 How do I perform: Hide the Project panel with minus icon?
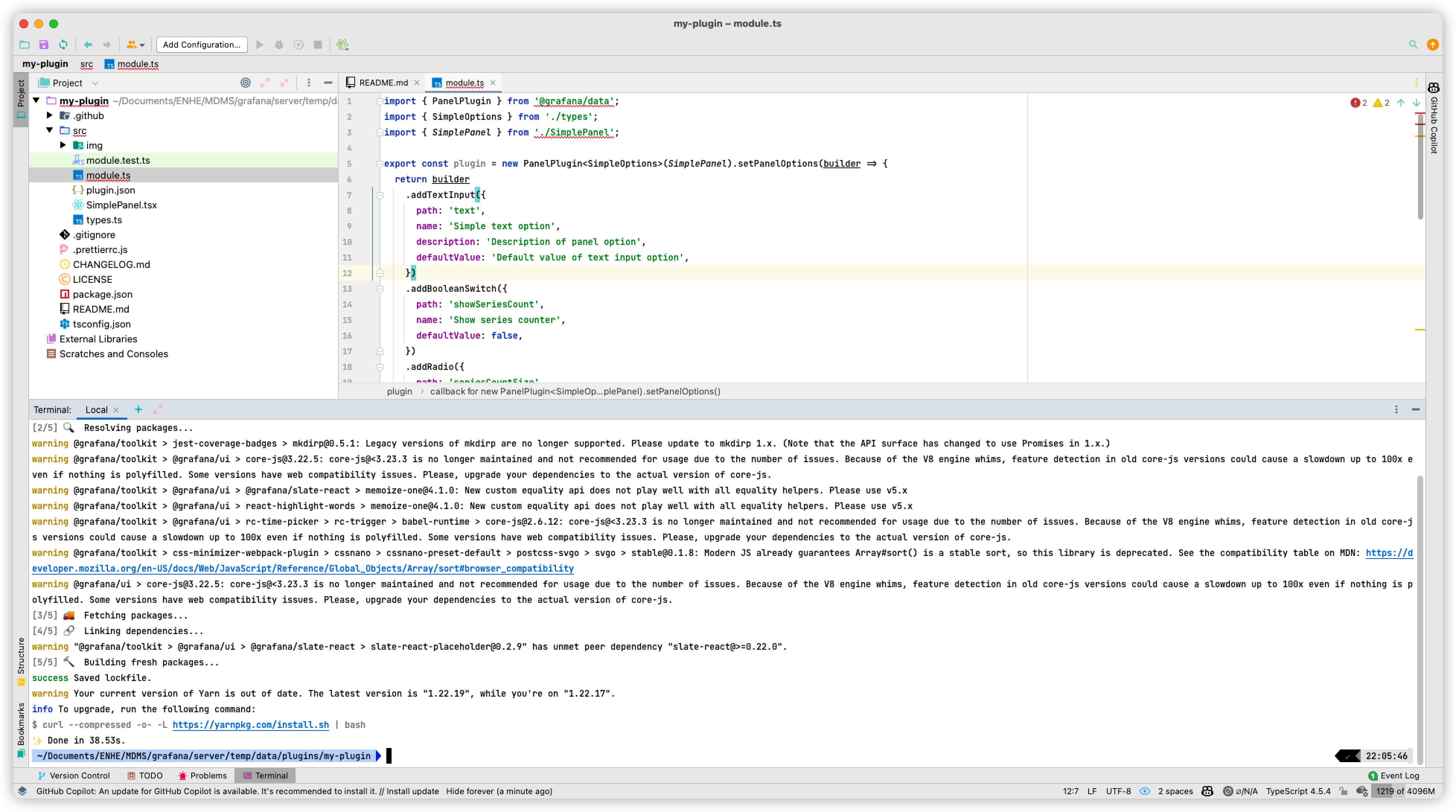coord(328,83)
